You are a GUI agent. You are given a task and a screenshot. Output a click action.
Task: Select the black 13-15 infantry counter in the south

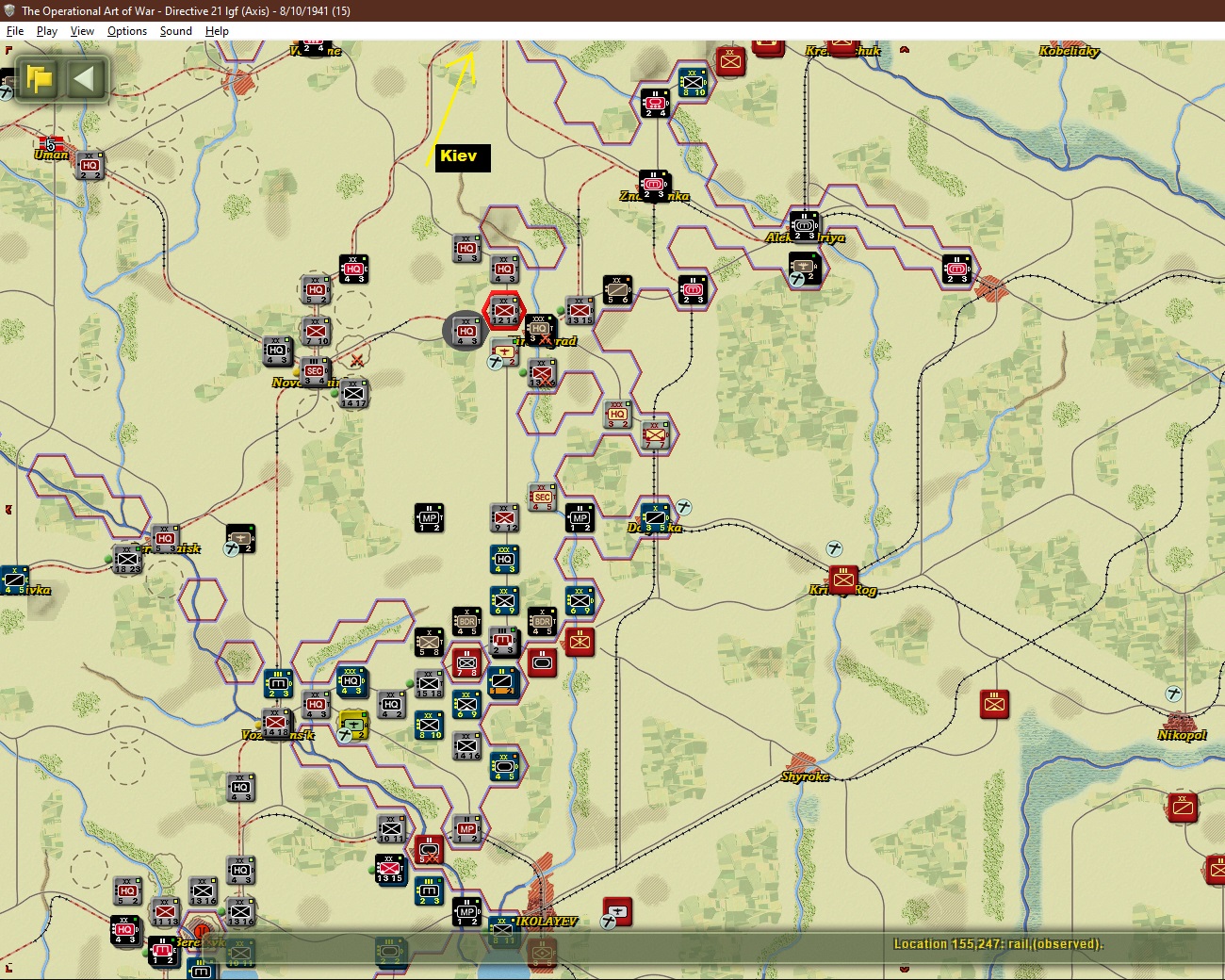tap(391, 871)
